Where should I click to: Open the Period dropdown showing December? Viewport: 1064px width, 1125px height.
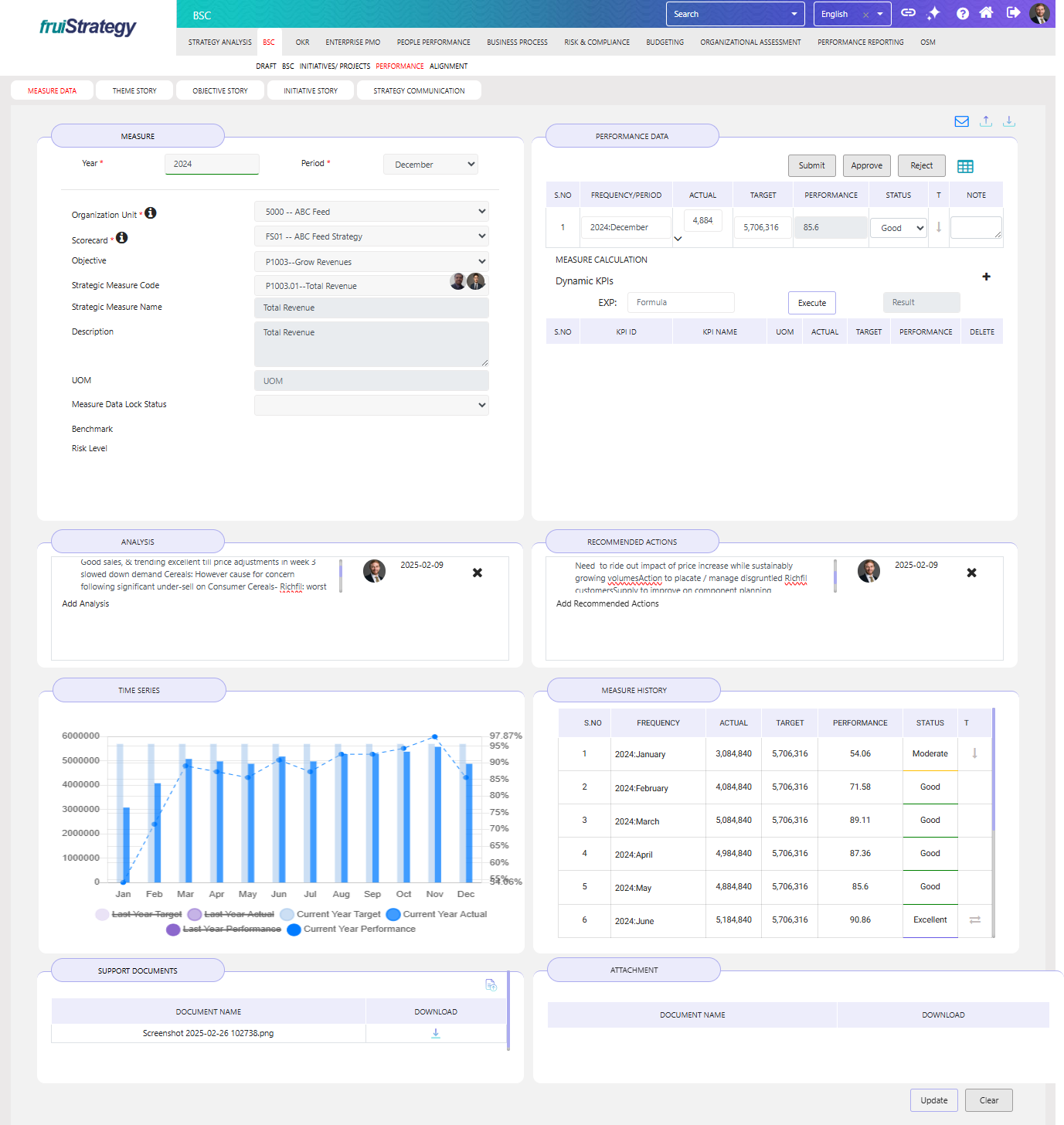point(430,165)
